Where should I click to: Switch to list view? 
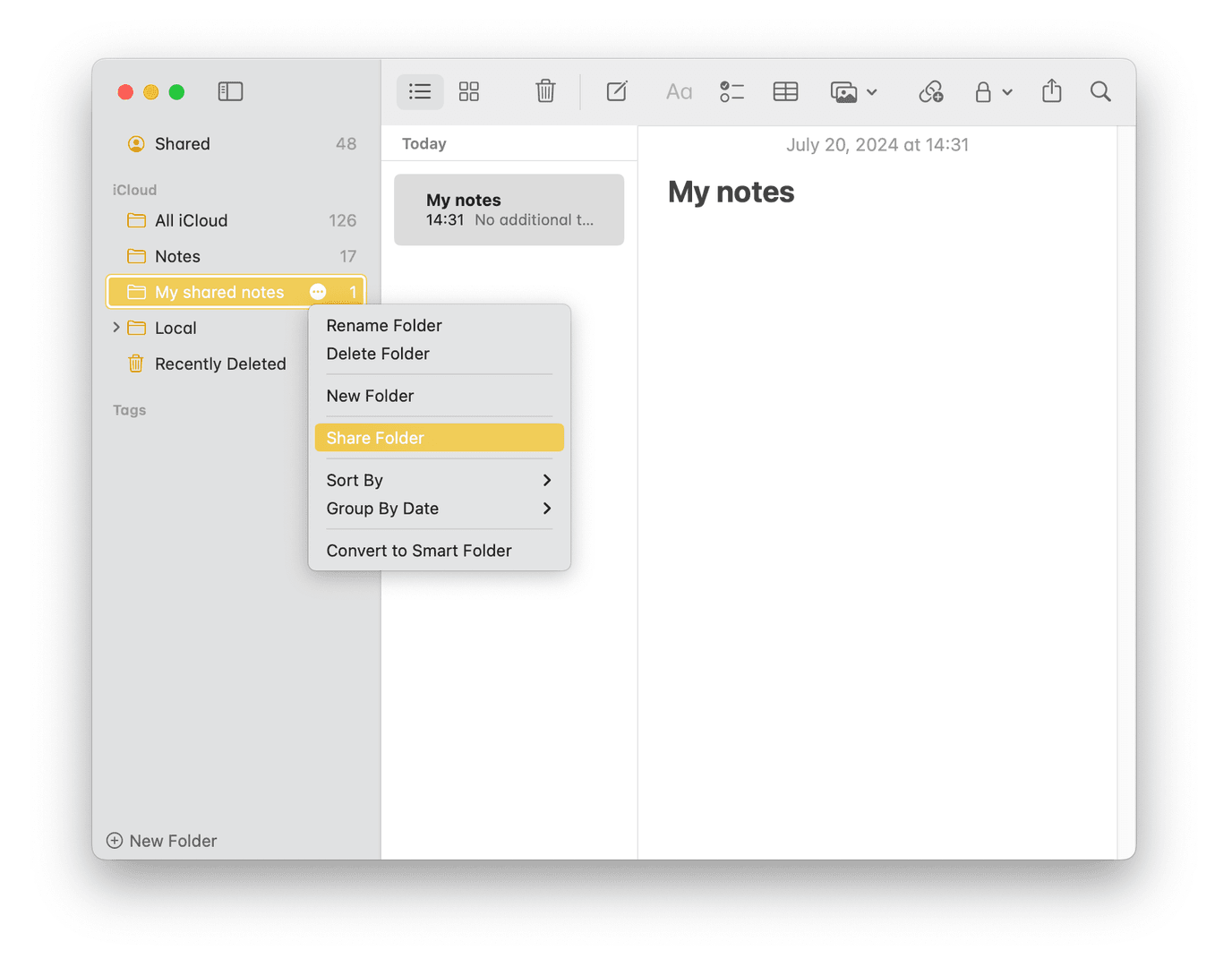pos(420,91)
